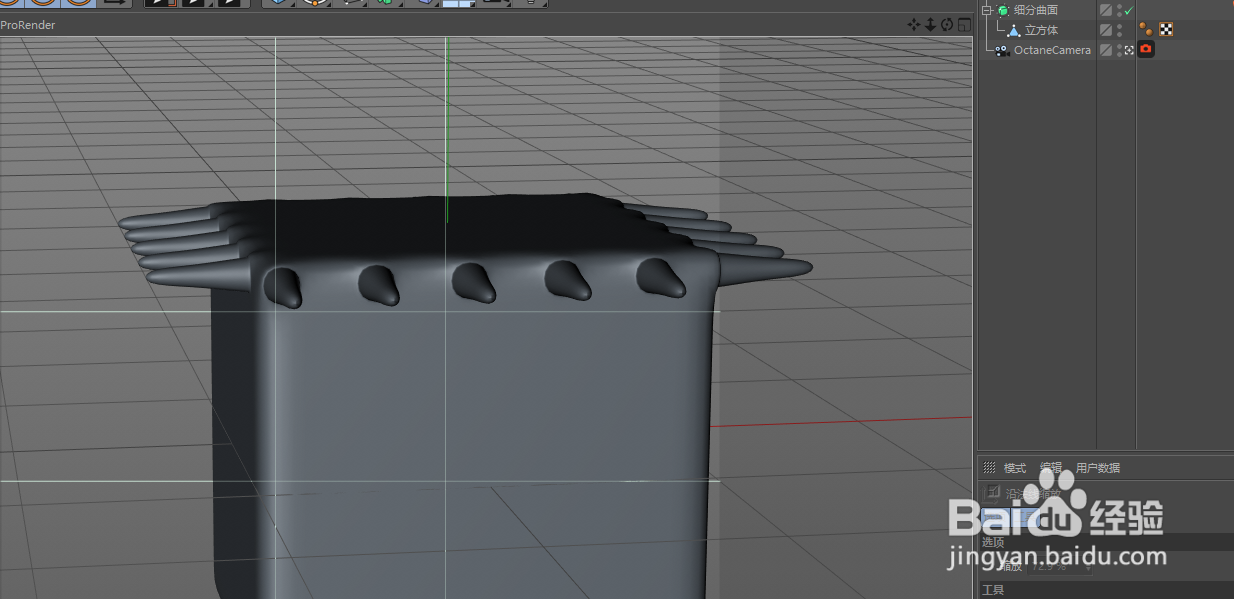Click the 编辑 menu of the attribute manager
Screen dimensions: 1234x599
point(1051,468)
